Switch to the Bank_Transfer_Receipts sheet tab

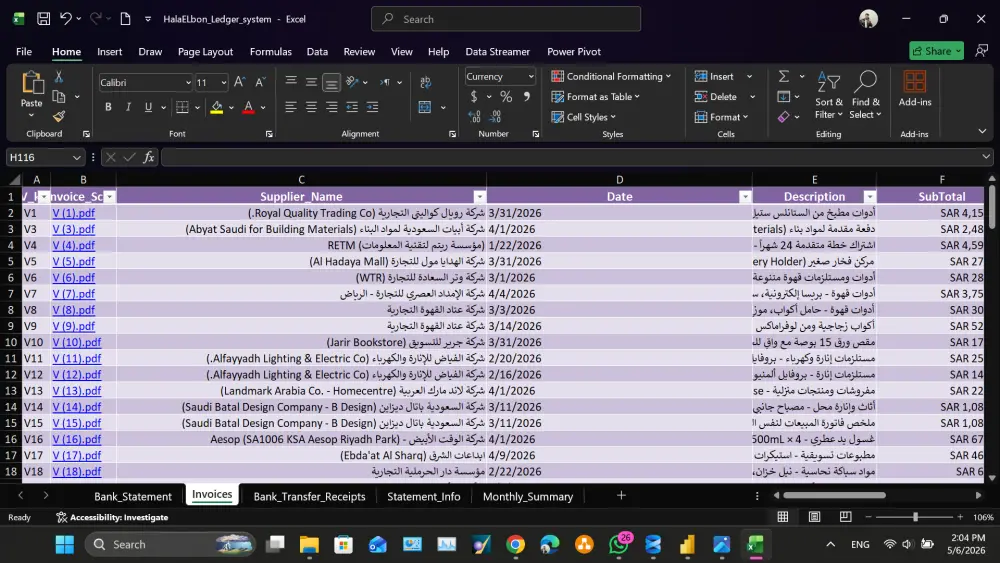309,496
